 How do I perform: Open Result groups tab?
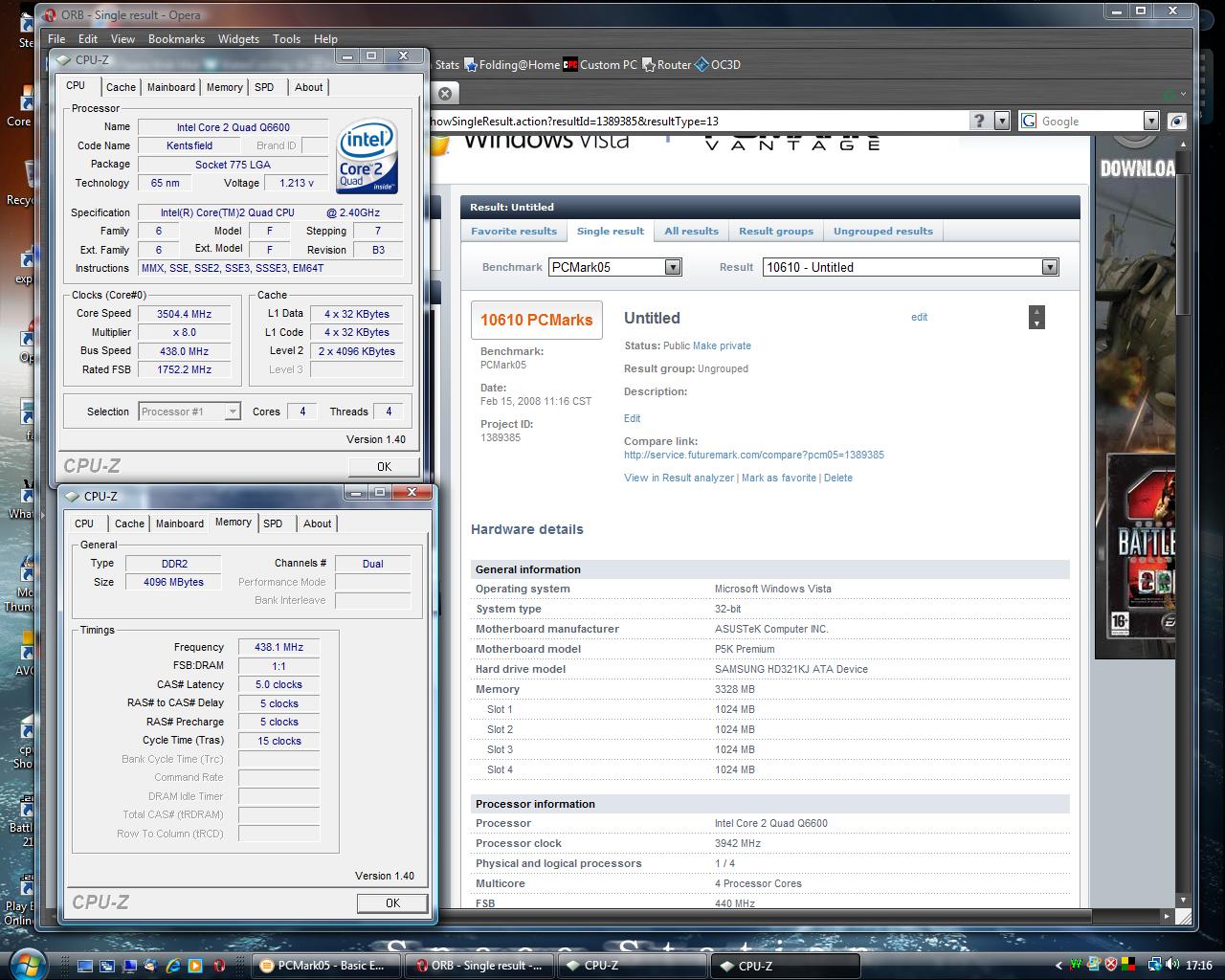(776, 231)
